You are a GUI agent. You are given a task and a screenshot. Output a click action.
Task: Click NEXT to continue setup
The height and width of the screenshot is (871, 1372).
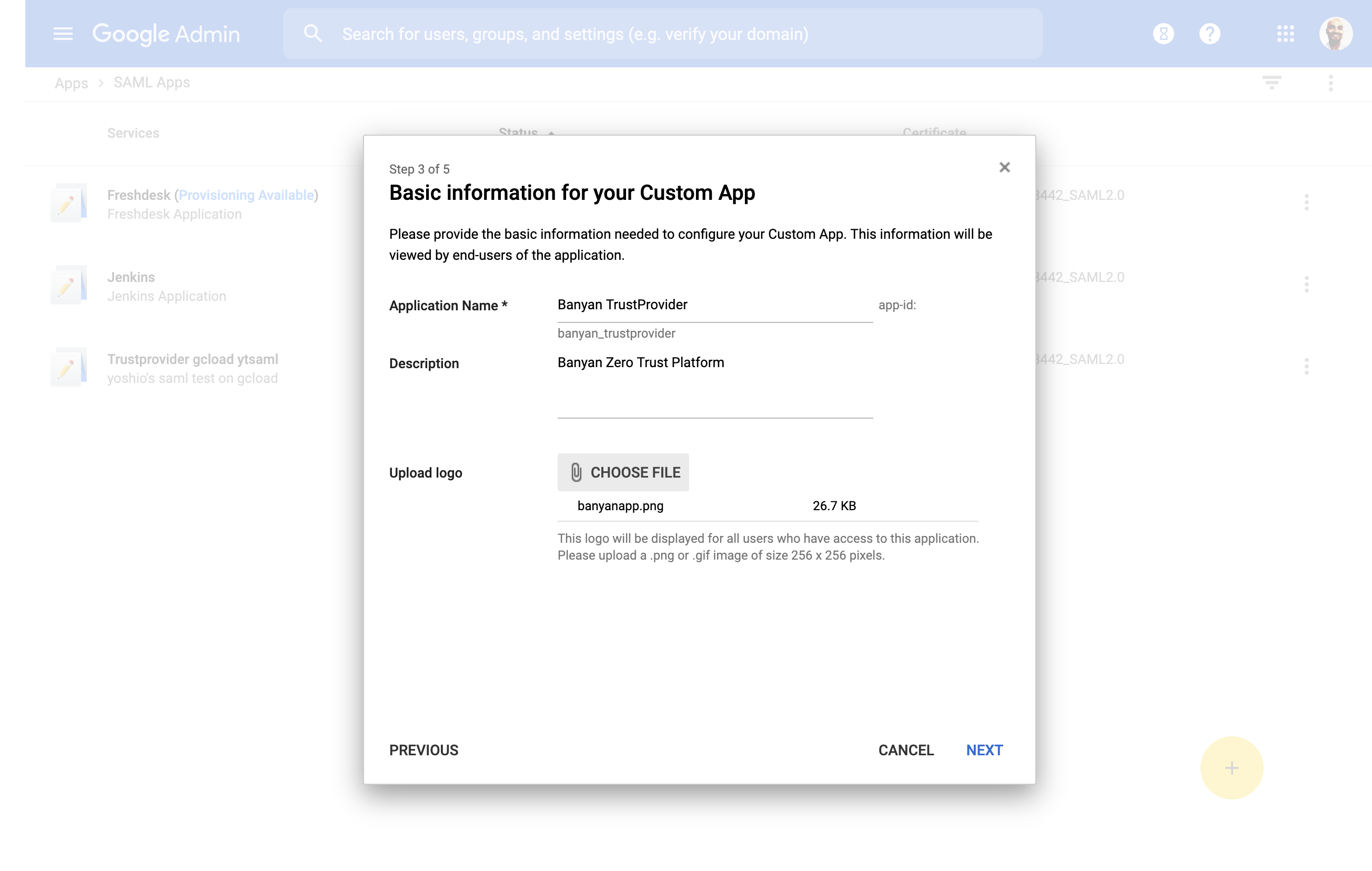pyautogui.click(x=985, y=750)
